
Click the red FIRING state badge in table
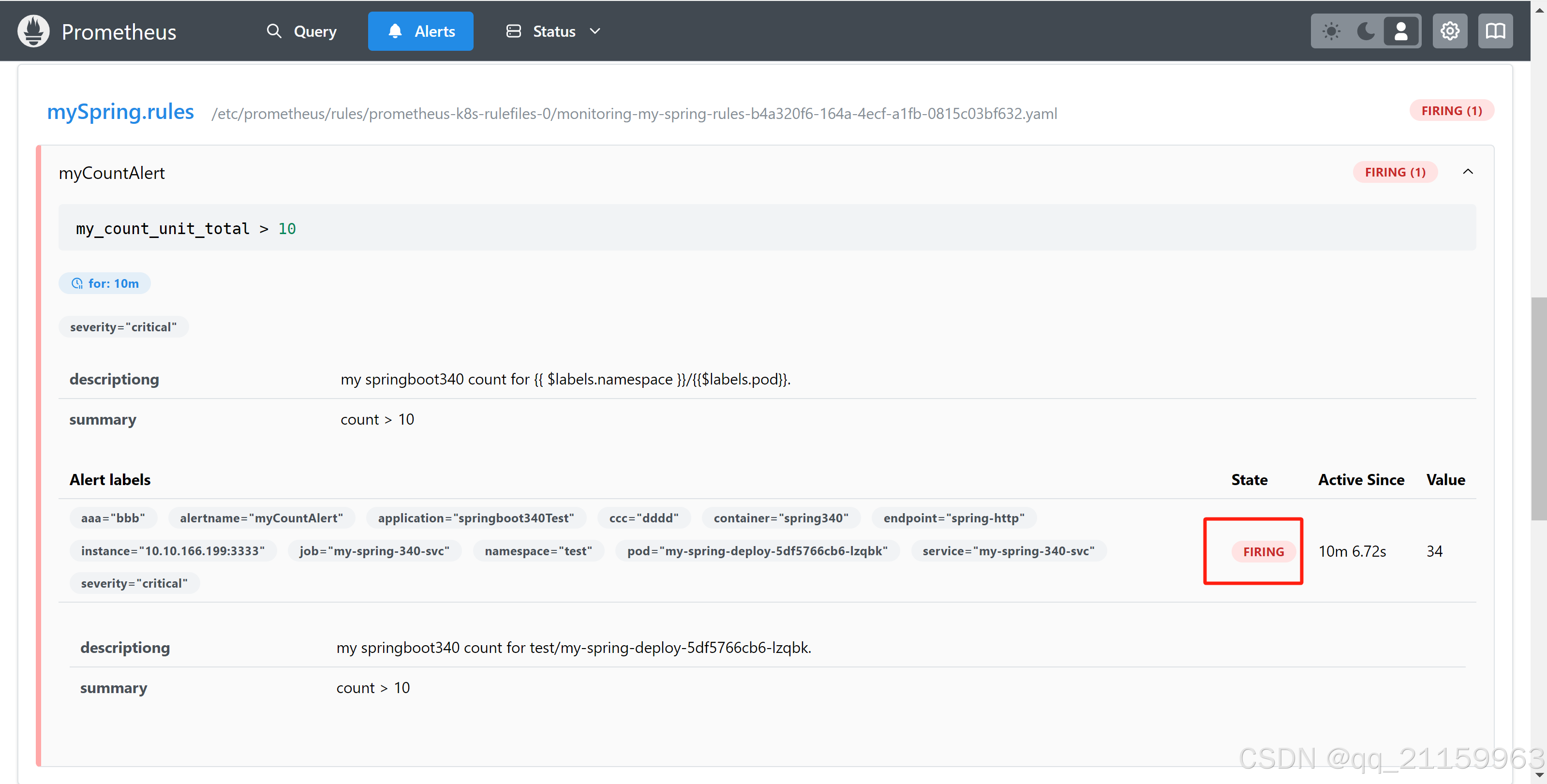pos(1264,552)
